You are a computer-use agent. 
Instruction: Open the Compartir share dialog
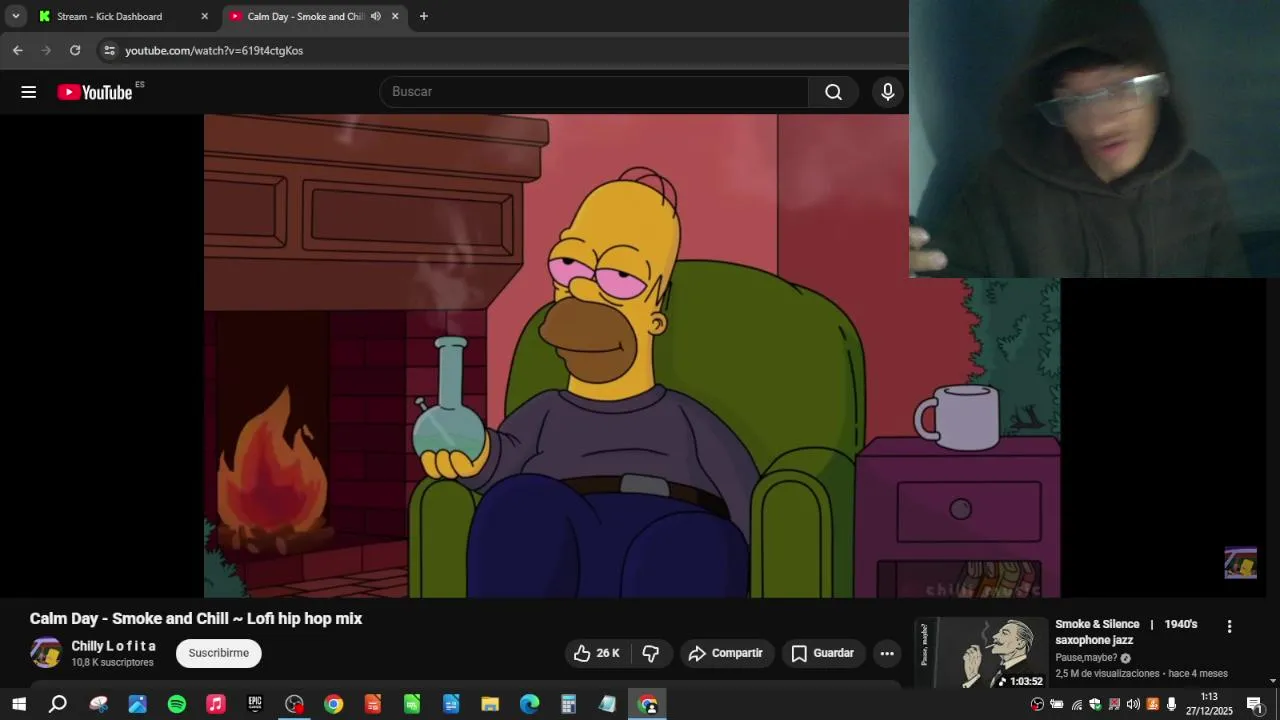click(727, 653)
